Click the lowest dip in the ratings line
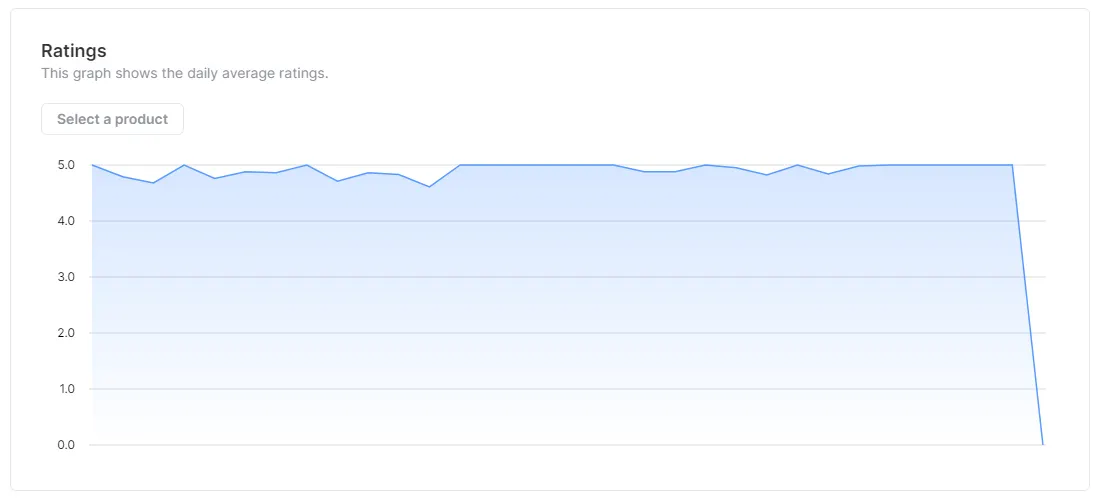1101x498 pixels. click(429, 187)
